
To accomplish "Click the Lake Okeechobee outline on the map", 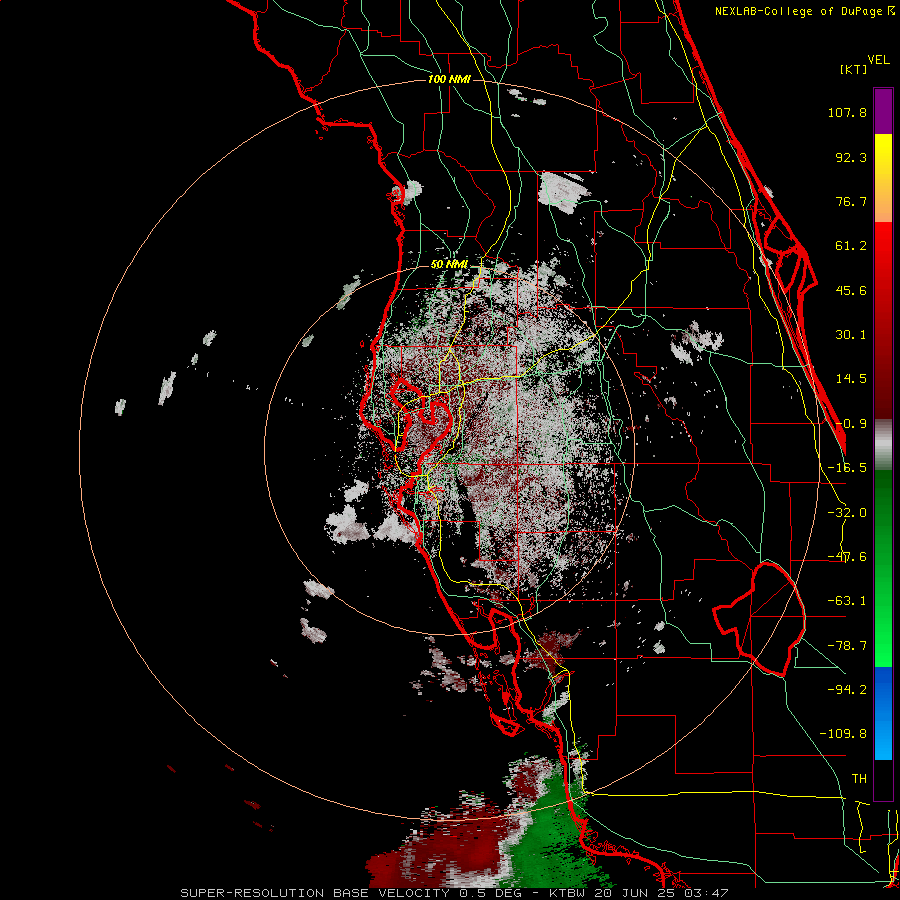I will tap(759, 619).
